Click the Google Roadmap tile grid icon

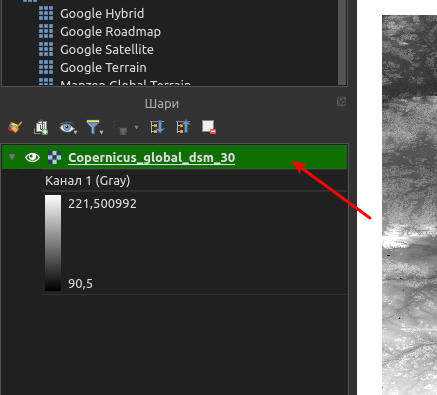(46, 31)
